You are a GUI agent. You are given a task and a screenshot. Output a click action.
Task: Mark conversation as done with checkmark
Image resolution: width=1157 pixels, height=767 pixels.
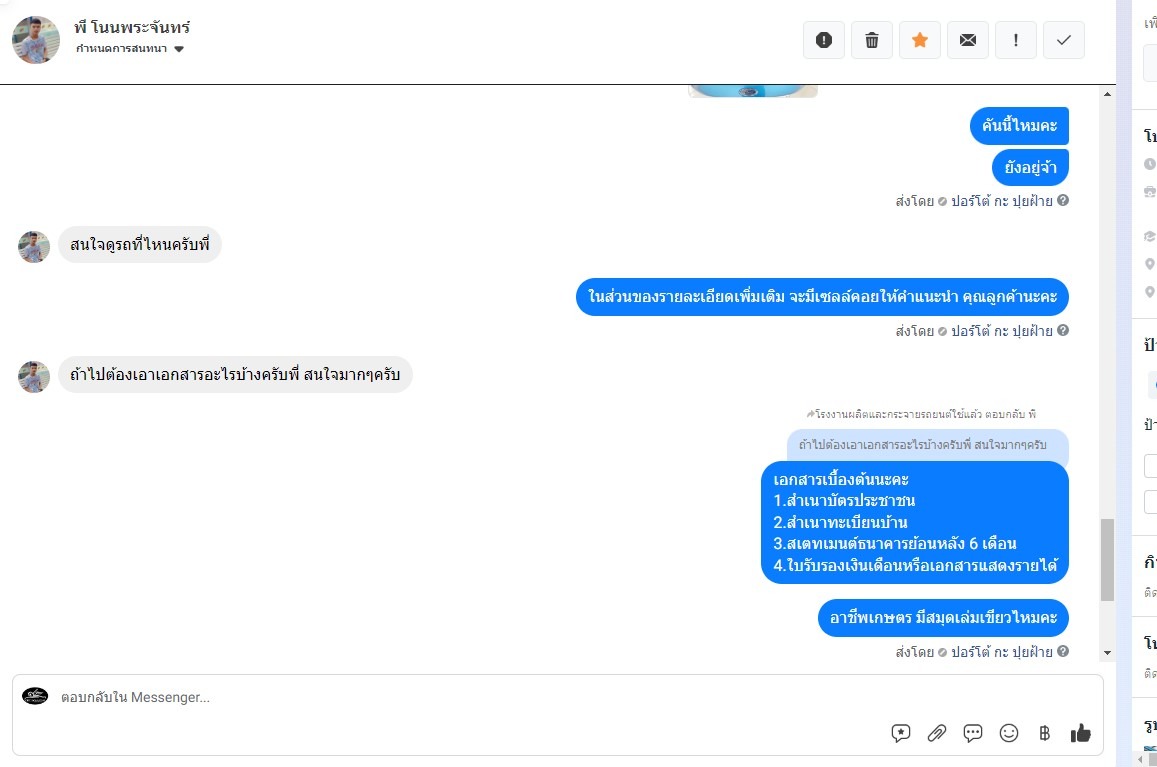(x=1063, y=40)
